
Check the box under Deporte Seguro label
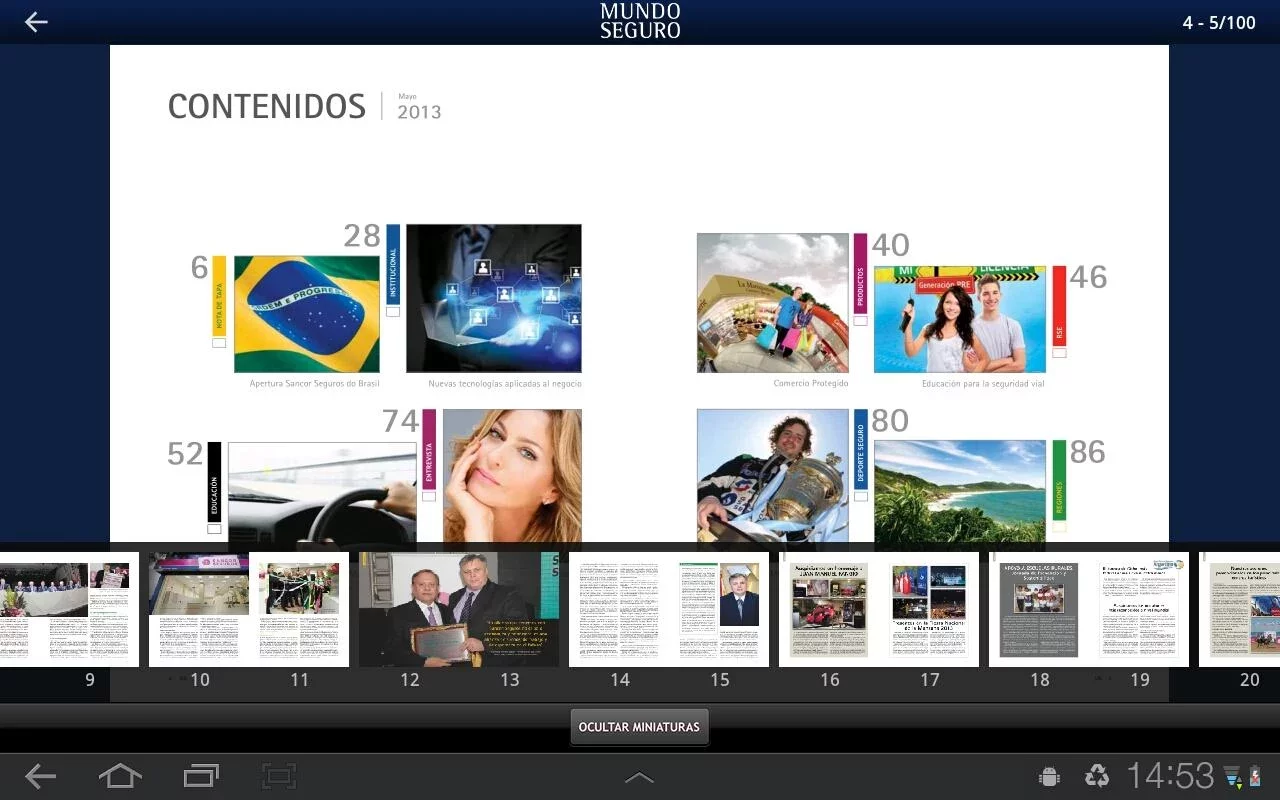(x=861, y=496)
